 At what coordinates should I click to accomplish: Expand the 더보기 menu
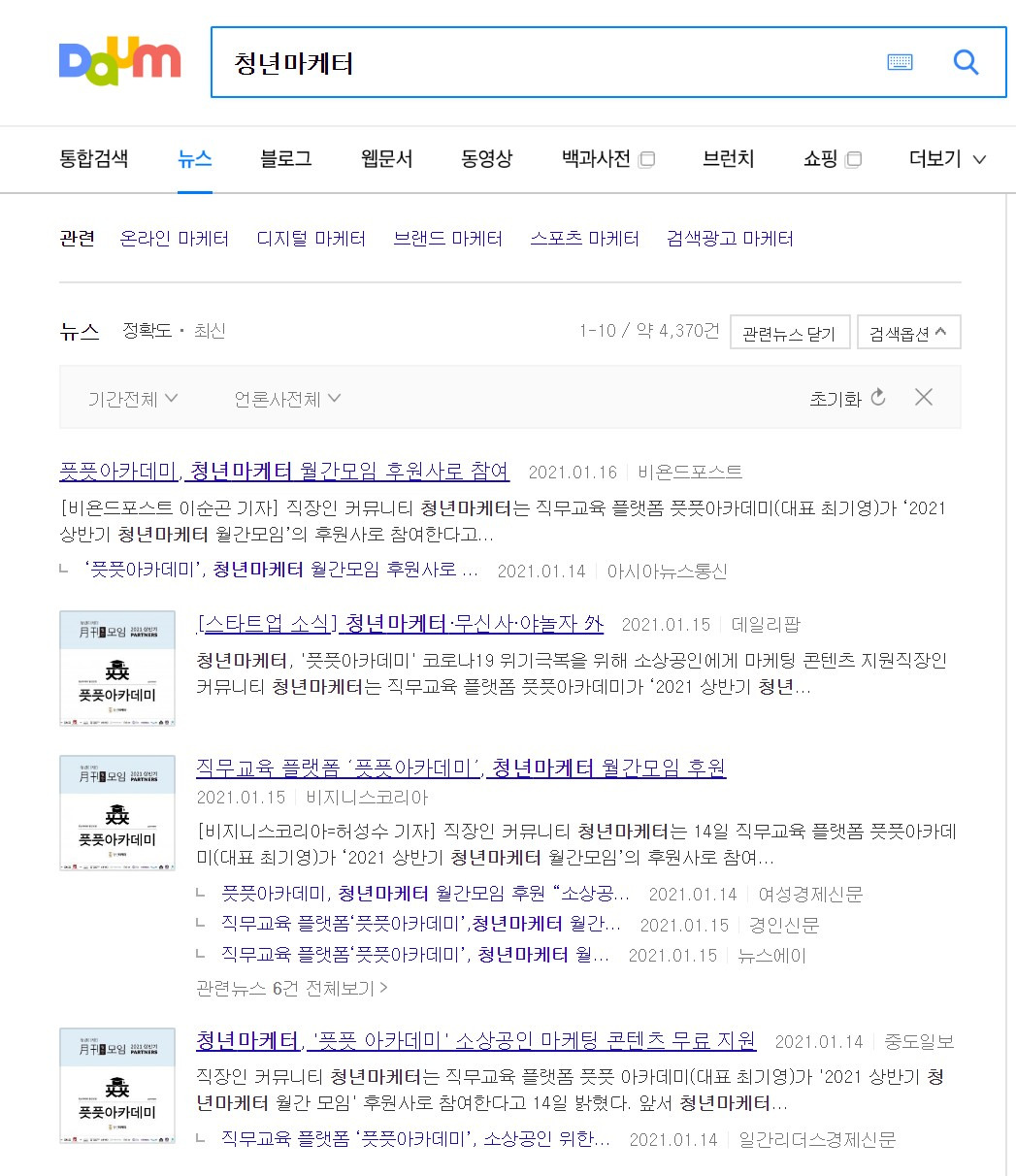[x=947, y=158]
